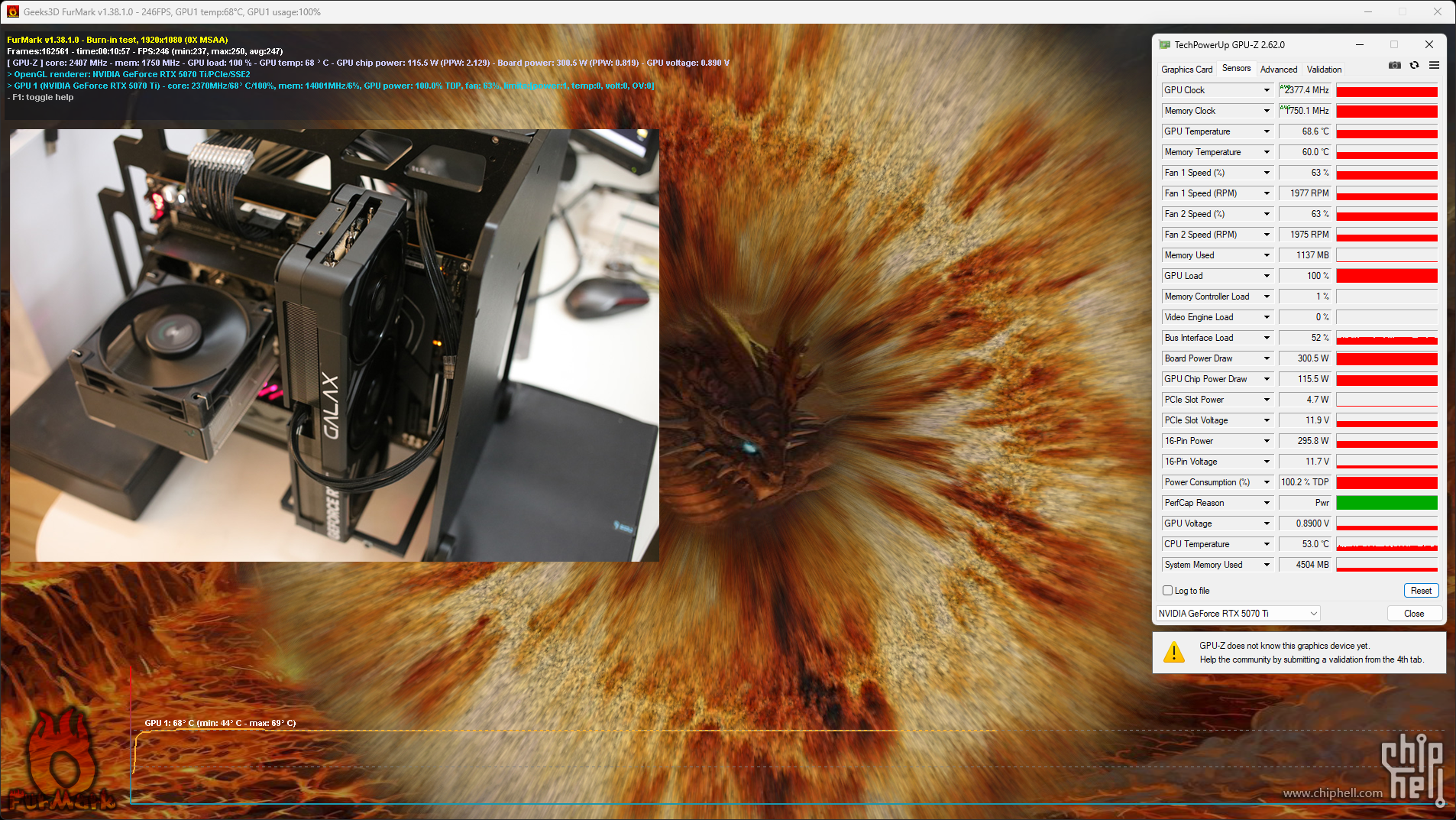Open the Board Power Draw dropdown
This screenshot has height=820, width=1456.
1267,358
